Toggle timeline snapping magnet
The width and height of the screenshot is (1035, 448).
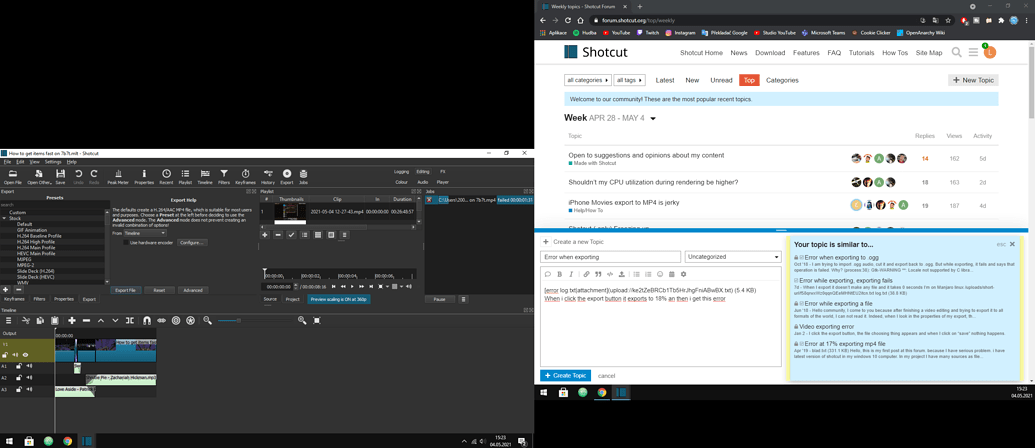(x=147, y=320)
